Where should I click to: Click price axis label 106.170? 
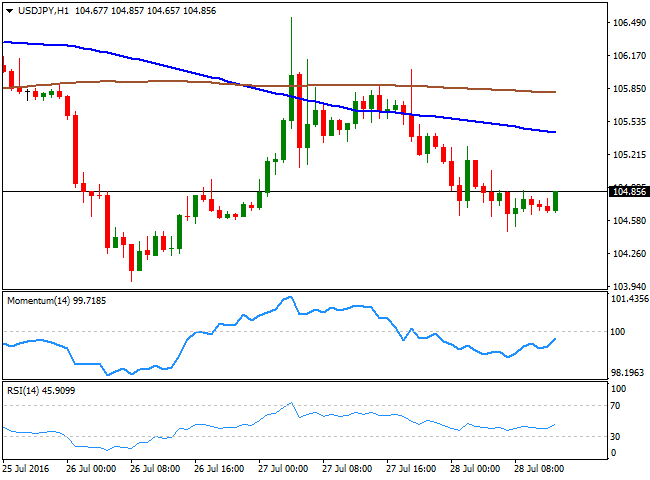tap(629, 56)
